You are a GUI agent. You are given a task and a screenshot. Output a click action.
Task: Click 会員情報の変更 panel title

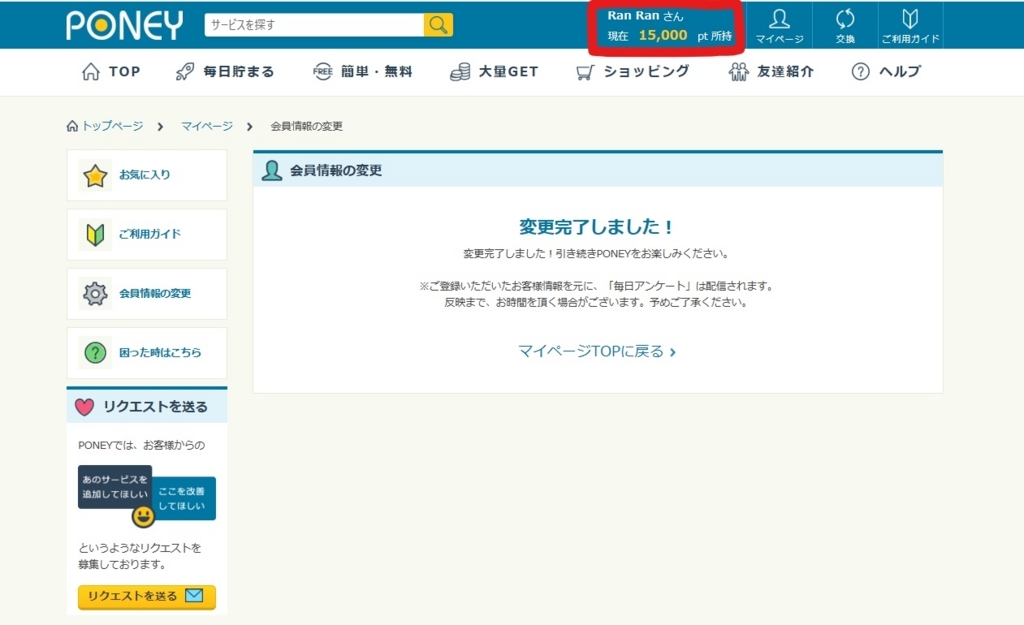(336, 170)
